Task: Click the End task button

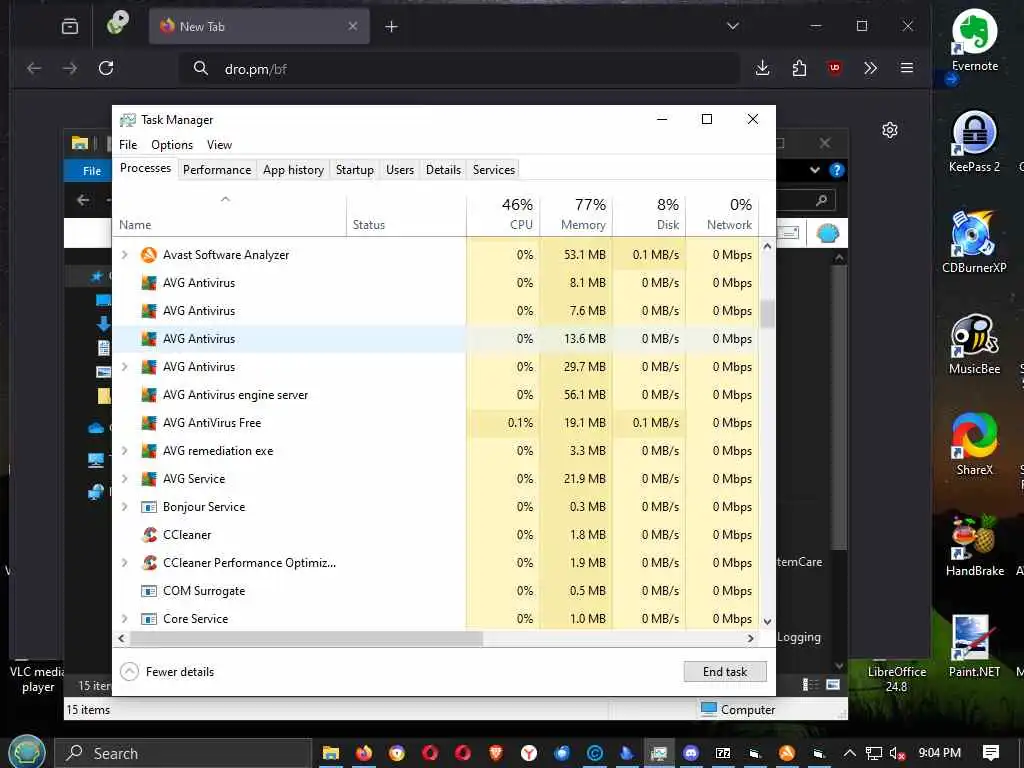Action: tap(725, 671)
